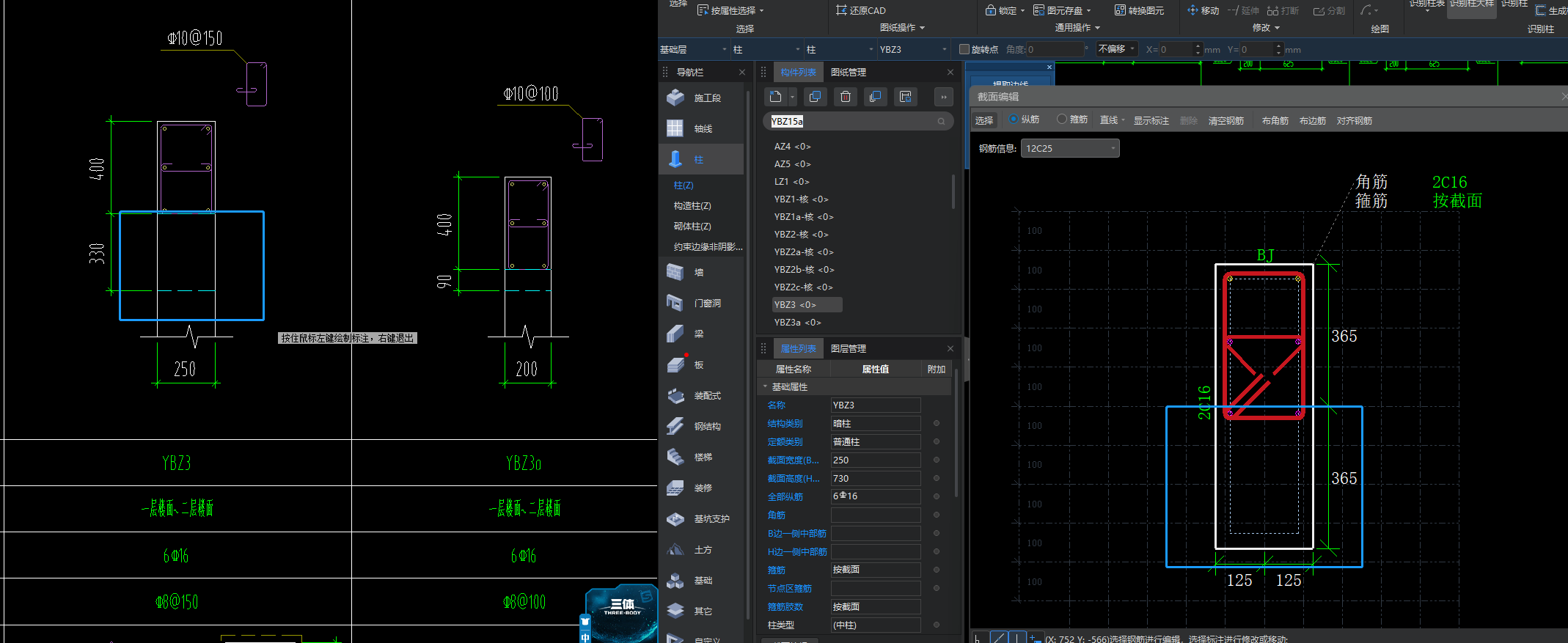Image resolution: width=1568 pixels, height=643 pixels.
Task: Toggle the 附加 dot for 箍筋 row
Action: coord(937,570)
